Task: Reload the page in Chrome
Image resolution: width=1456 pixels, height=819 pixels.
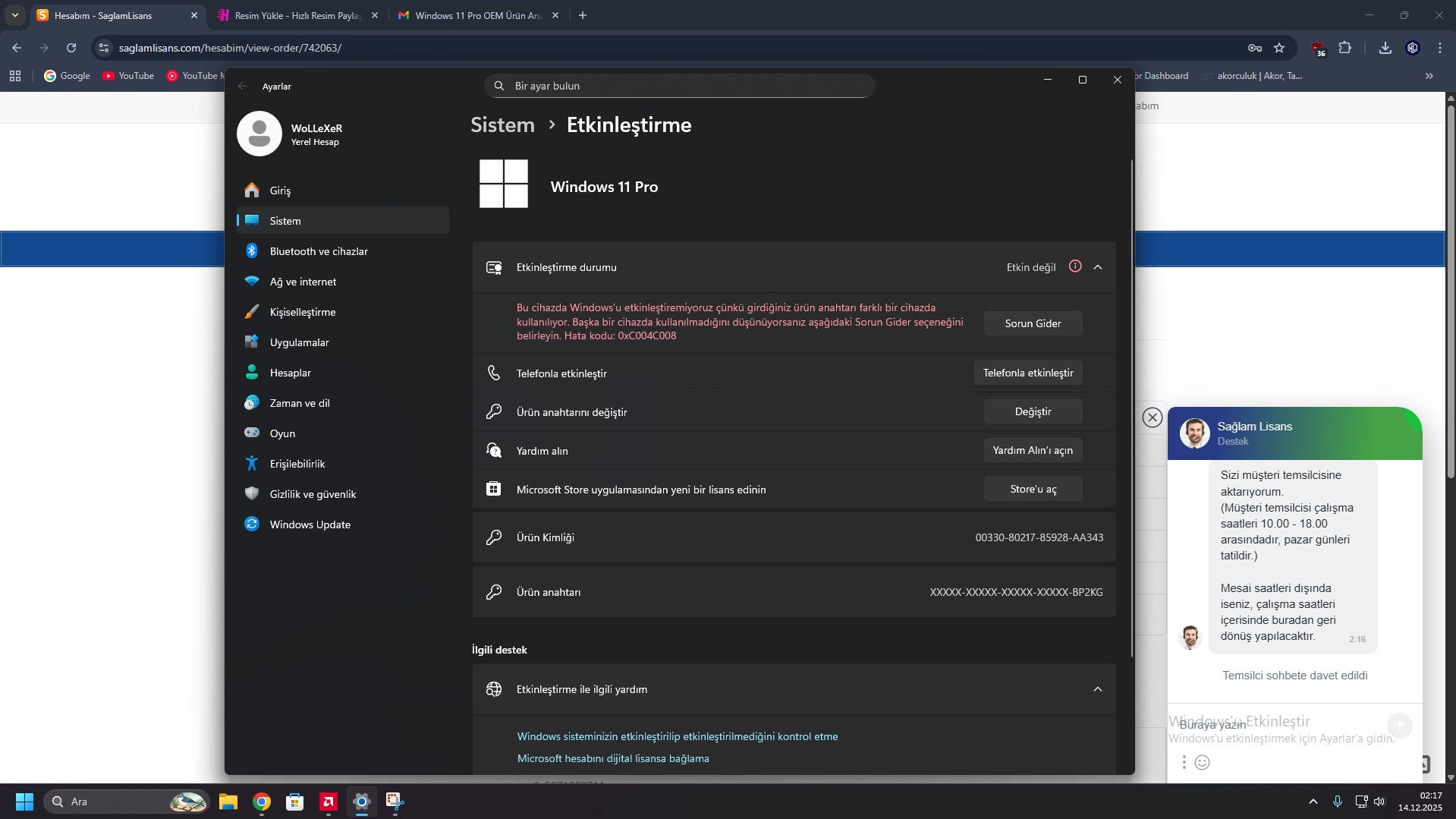Action: pyautogui.click(x=71, y=48)
